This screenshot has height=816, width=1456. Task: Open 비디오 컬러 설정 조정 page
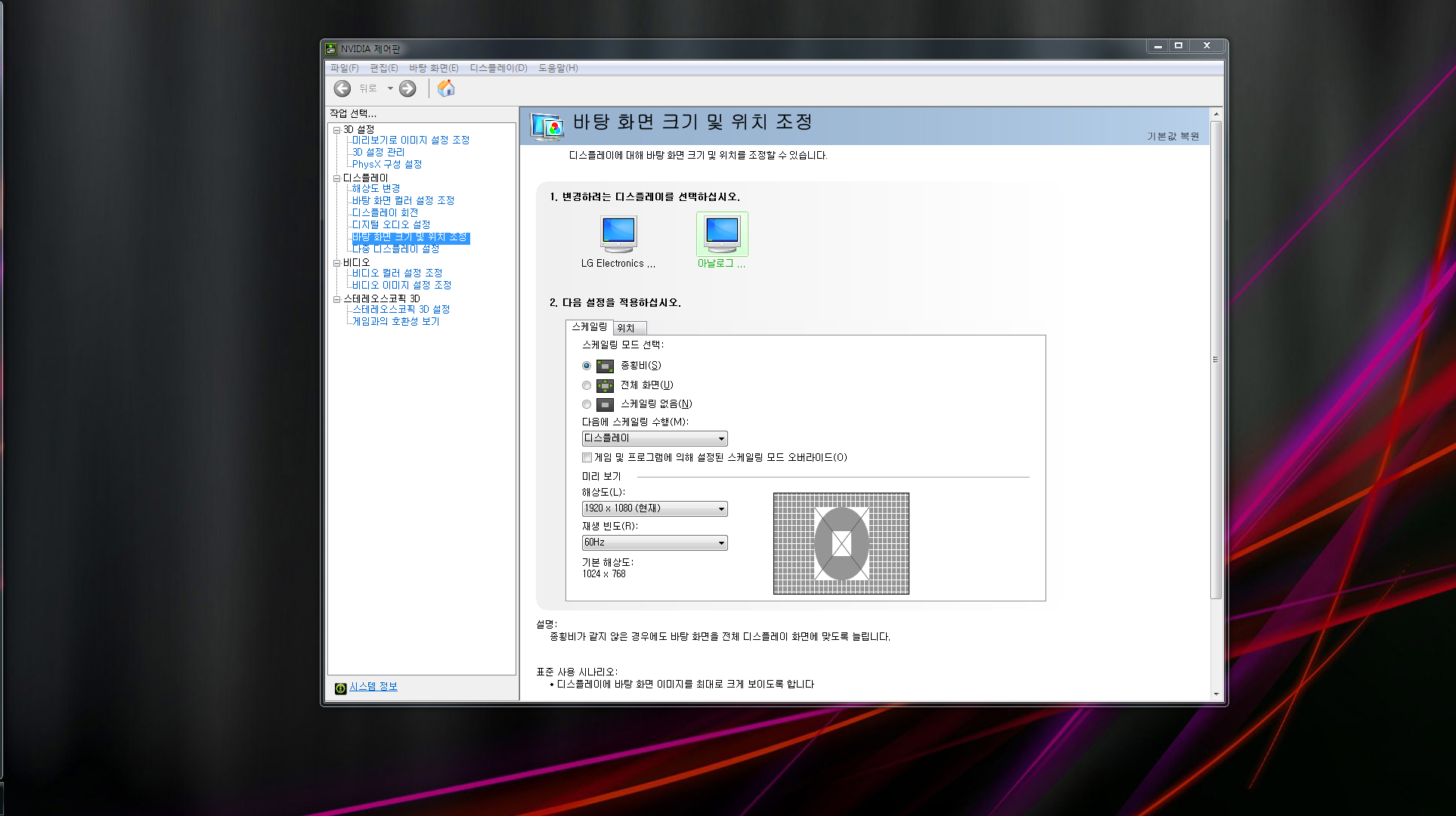coord(397,274)
